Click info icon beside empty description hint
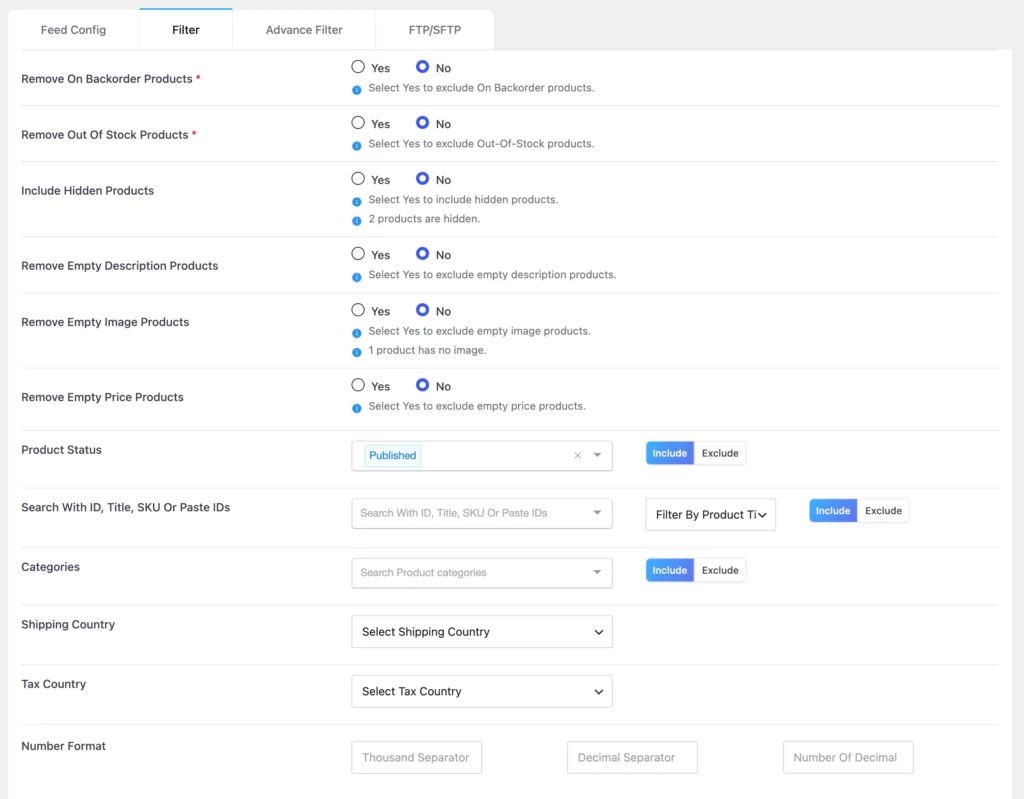The image size is (1024, 799). [x=357, y=277]
